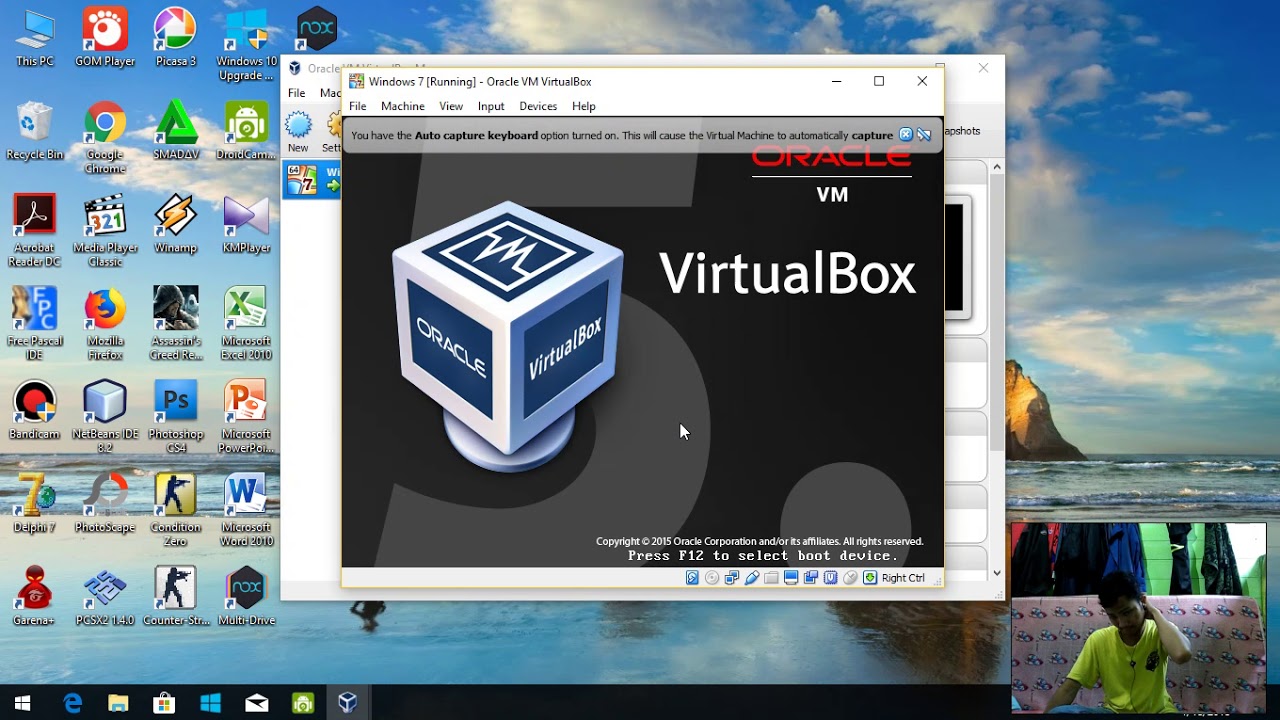Click the keyboard capture green arrow icon
Screen dimensions: 1280x720
click(870, 578)
